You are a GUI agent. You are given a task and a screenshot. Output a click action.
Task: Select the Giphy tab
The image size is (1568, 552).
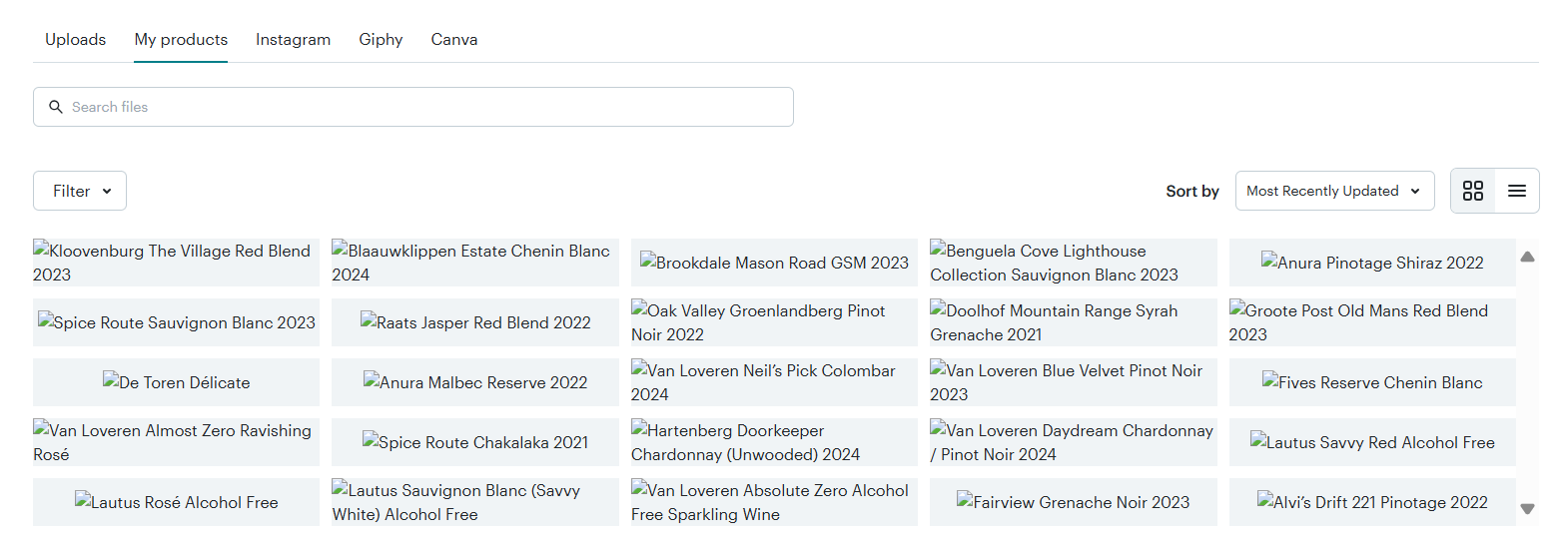click(381, 40)
